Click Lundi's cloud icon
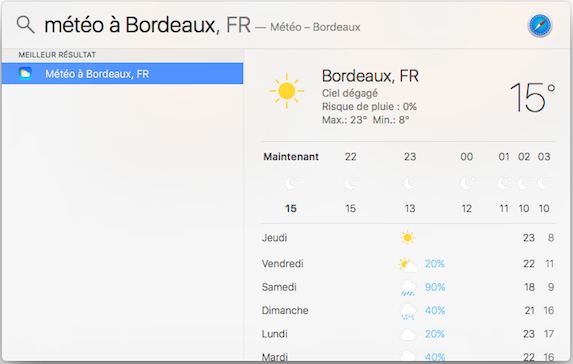The width and height of the screenshot is (573, 364). 408,334
